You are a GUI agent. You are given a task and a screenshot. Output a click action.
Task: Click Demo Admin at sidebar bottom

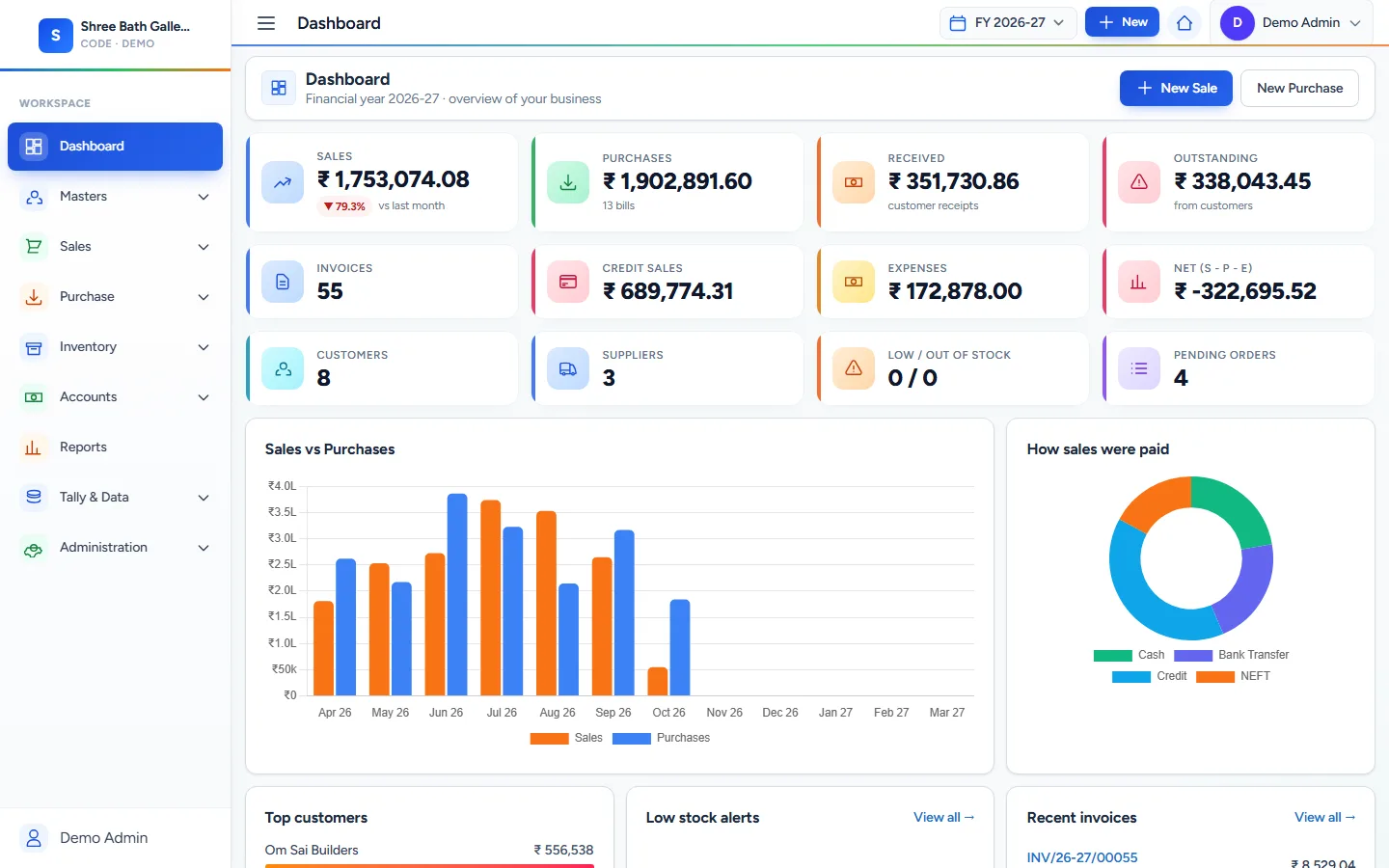pos(115,838)
